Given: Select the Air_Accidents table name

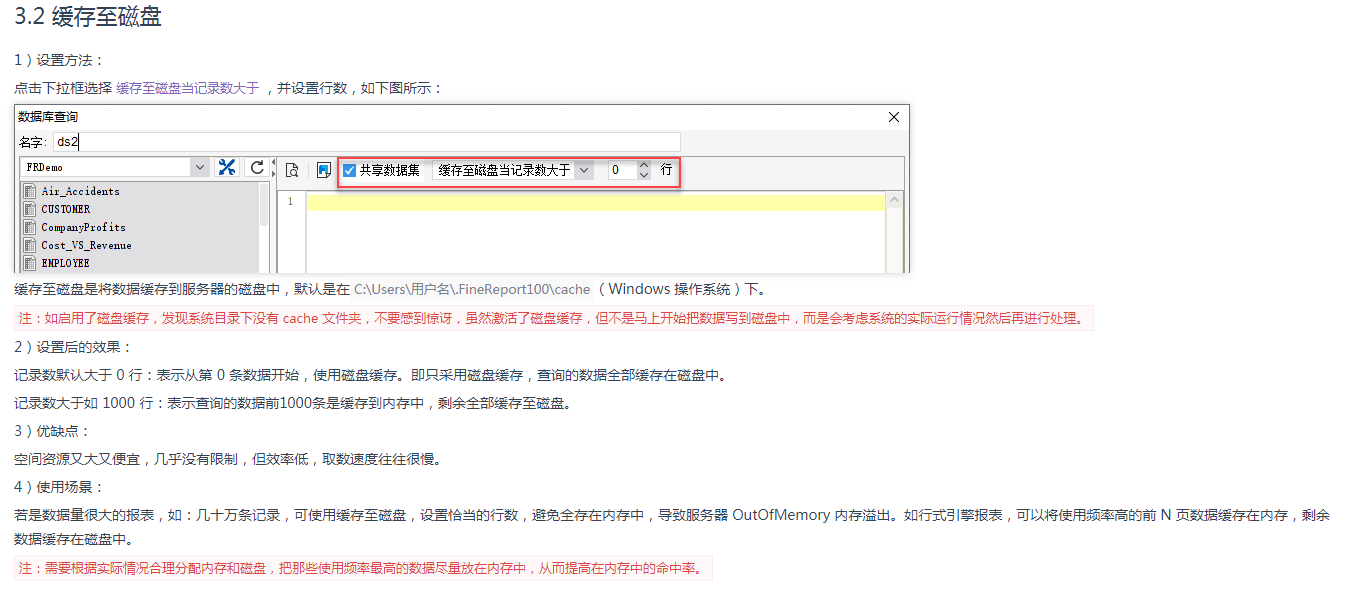Looking at the screenshot, I should (x=80, y=191).
